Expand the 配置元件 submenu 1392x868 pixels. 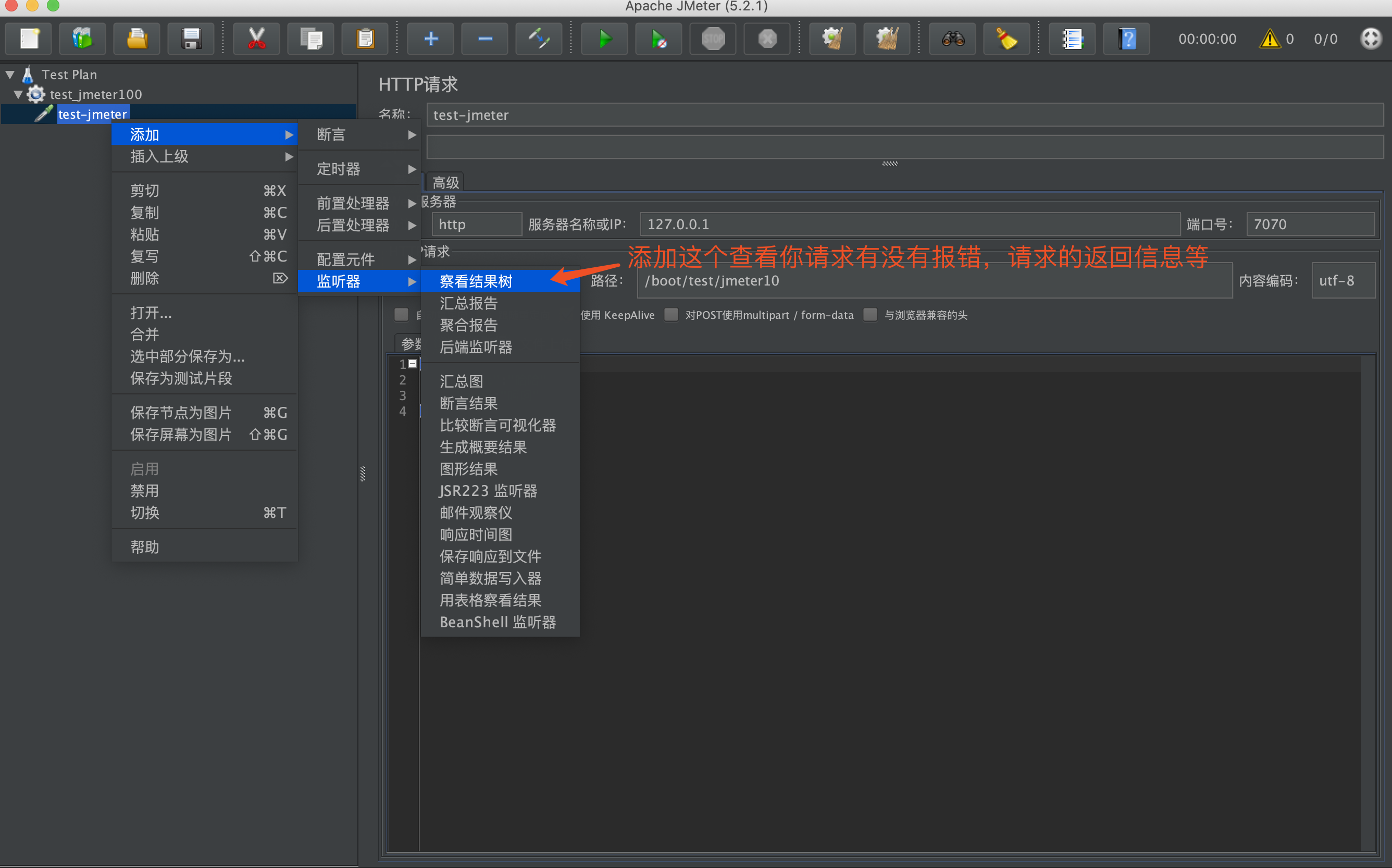pyautogui.click(x=360, y=259)
